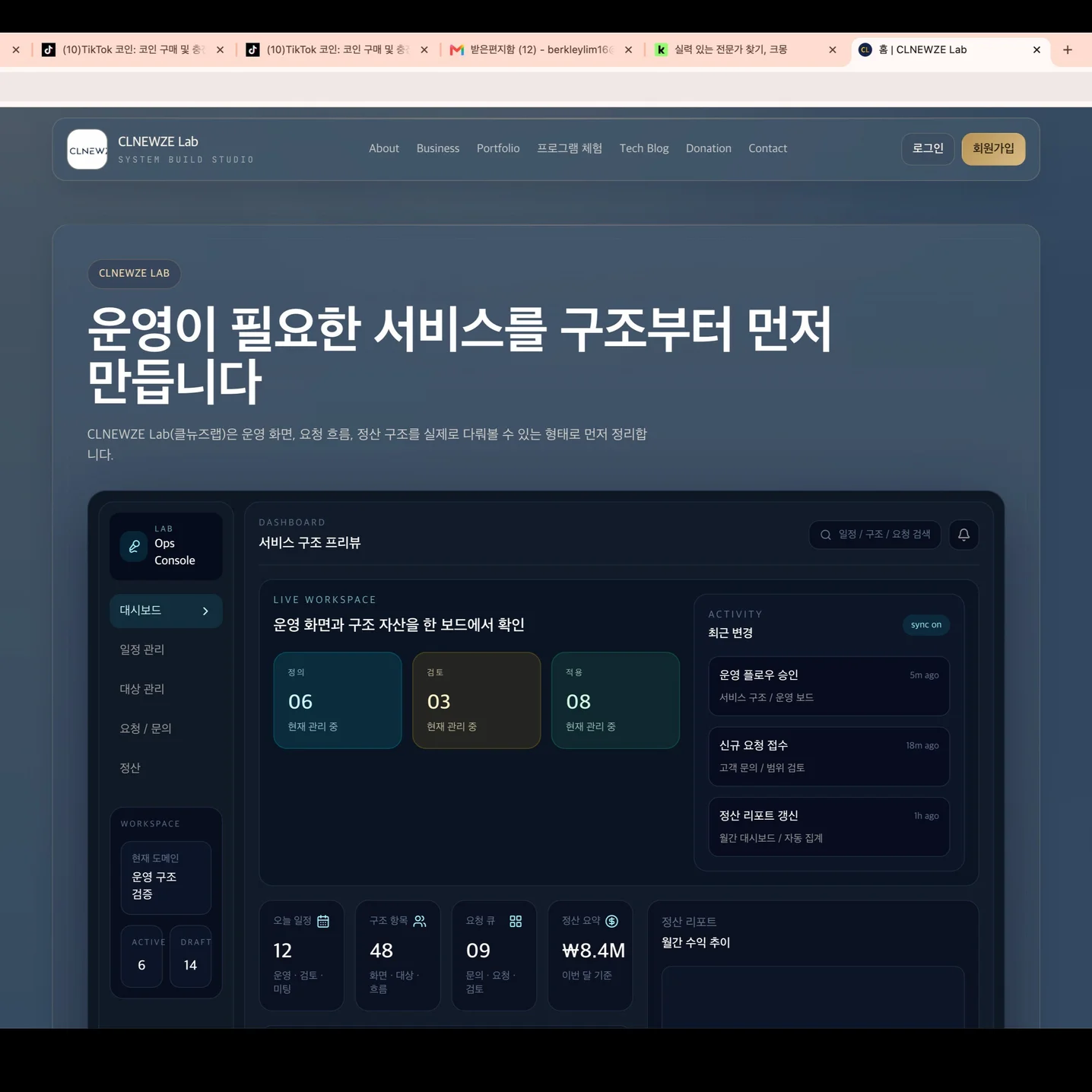Click the CLNEWZE LAB pill badge
This screenshot has width=1092, height=1092.
click(135, 274)
